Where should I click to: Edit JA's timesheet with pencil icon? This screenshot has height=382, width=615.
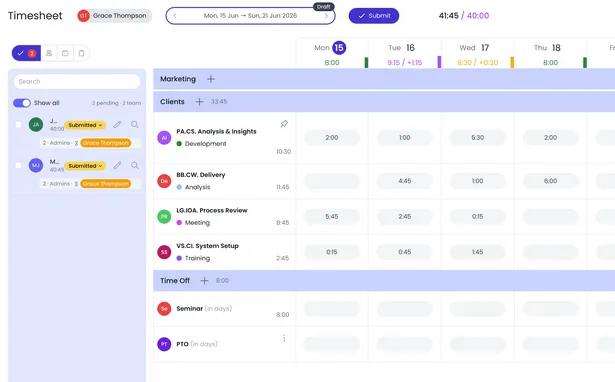tap(117, 124)
